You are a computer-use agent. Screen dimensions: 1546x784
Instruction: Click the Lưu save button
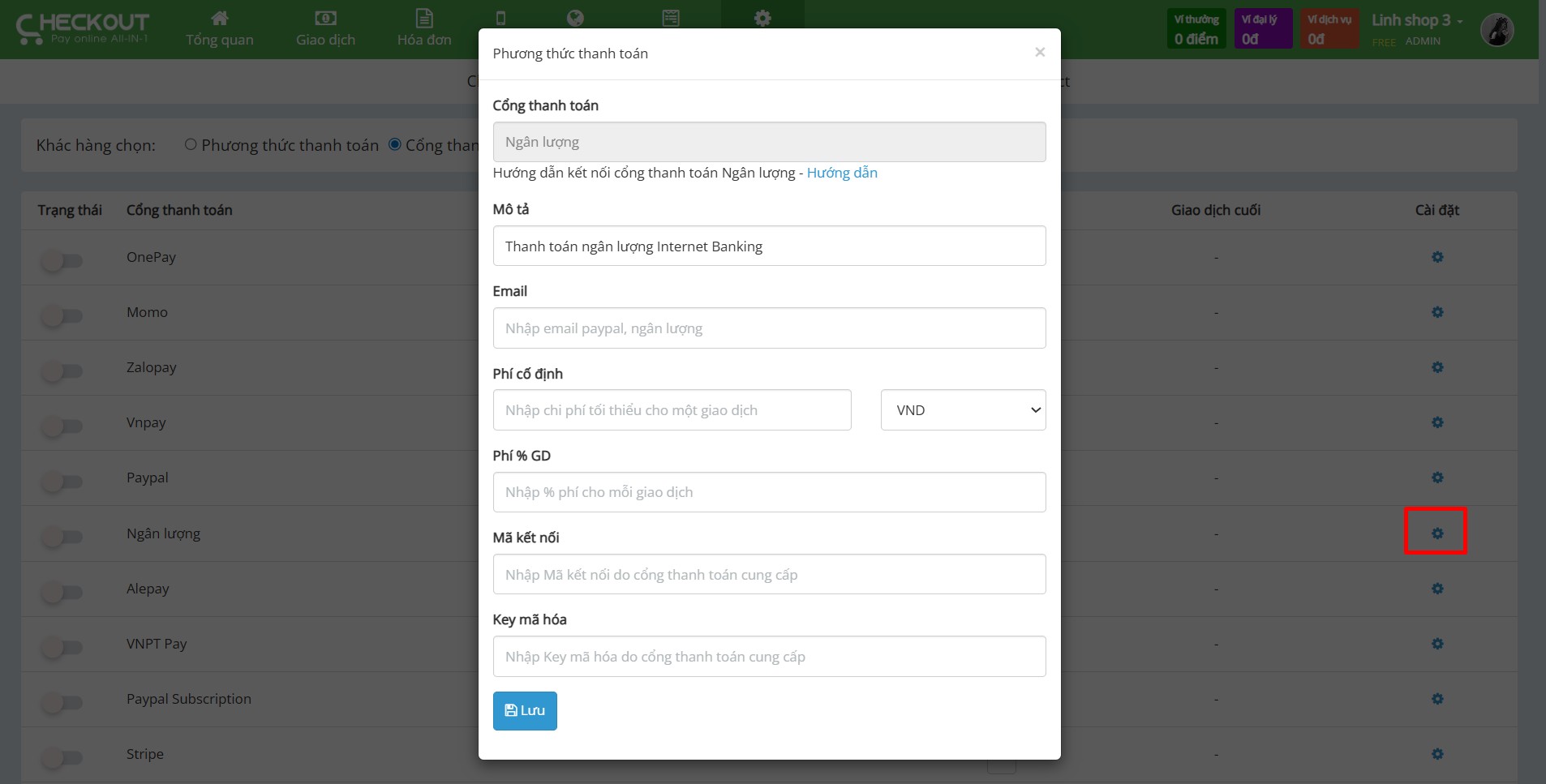coord(525,711)
